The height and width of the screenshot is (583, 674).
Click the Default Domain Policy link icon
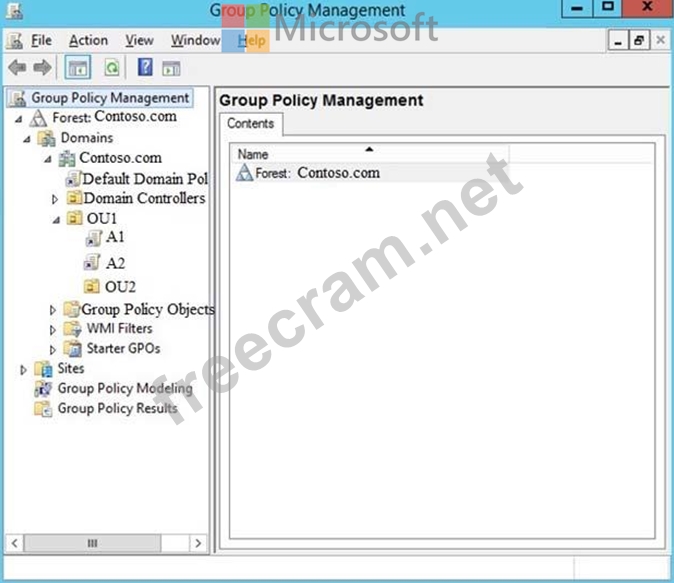73,178
